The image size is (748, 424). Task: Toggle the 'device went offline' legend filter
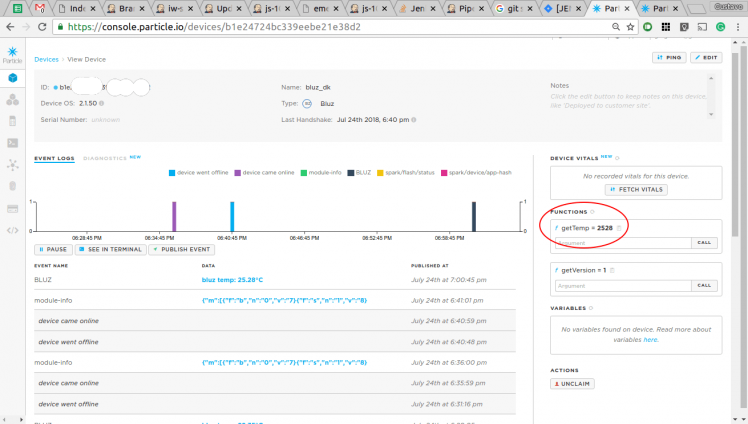(x=200, y=173)
